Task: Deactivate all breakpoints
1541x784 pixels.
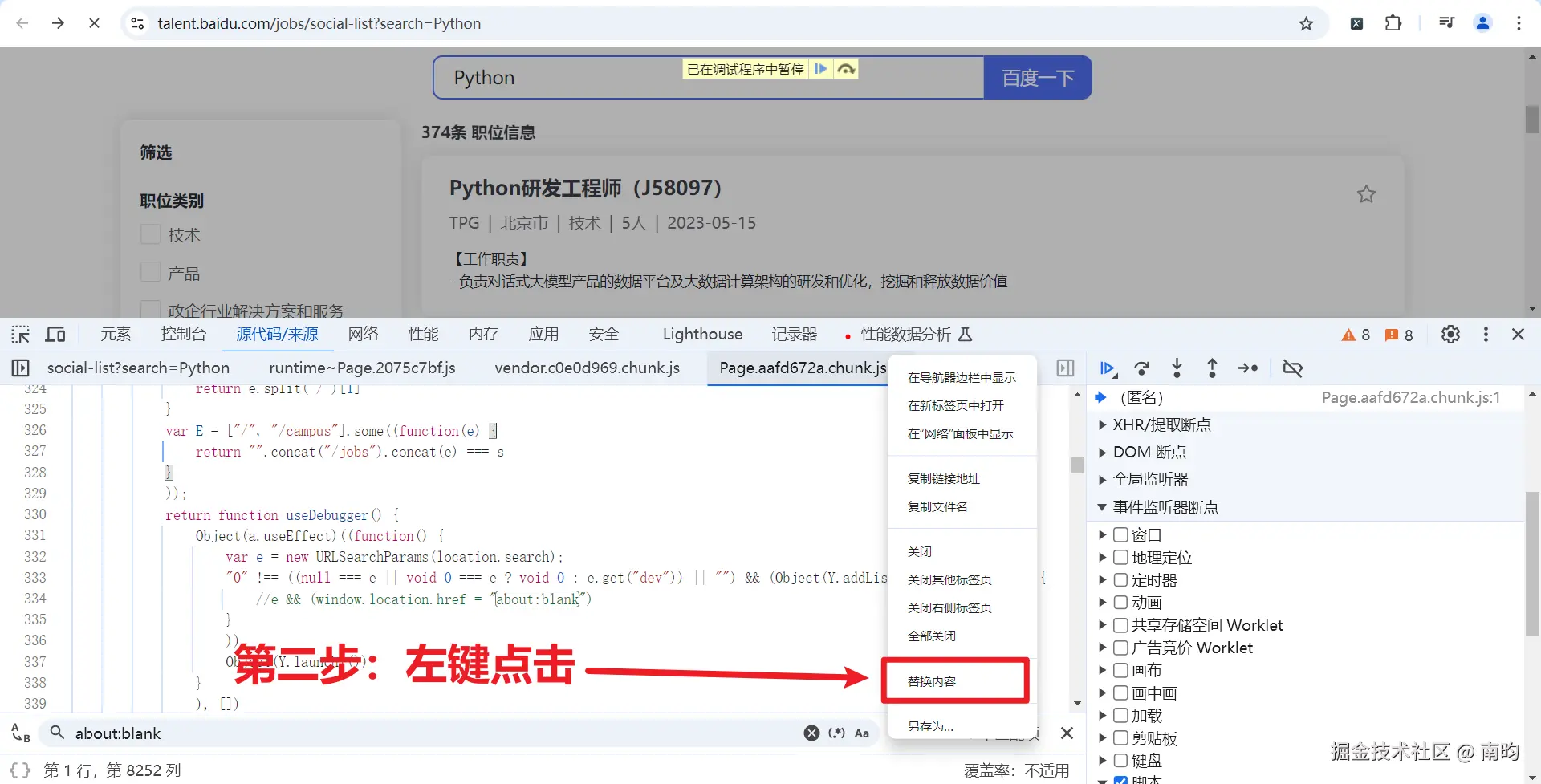Action: tap(1293, 368)
